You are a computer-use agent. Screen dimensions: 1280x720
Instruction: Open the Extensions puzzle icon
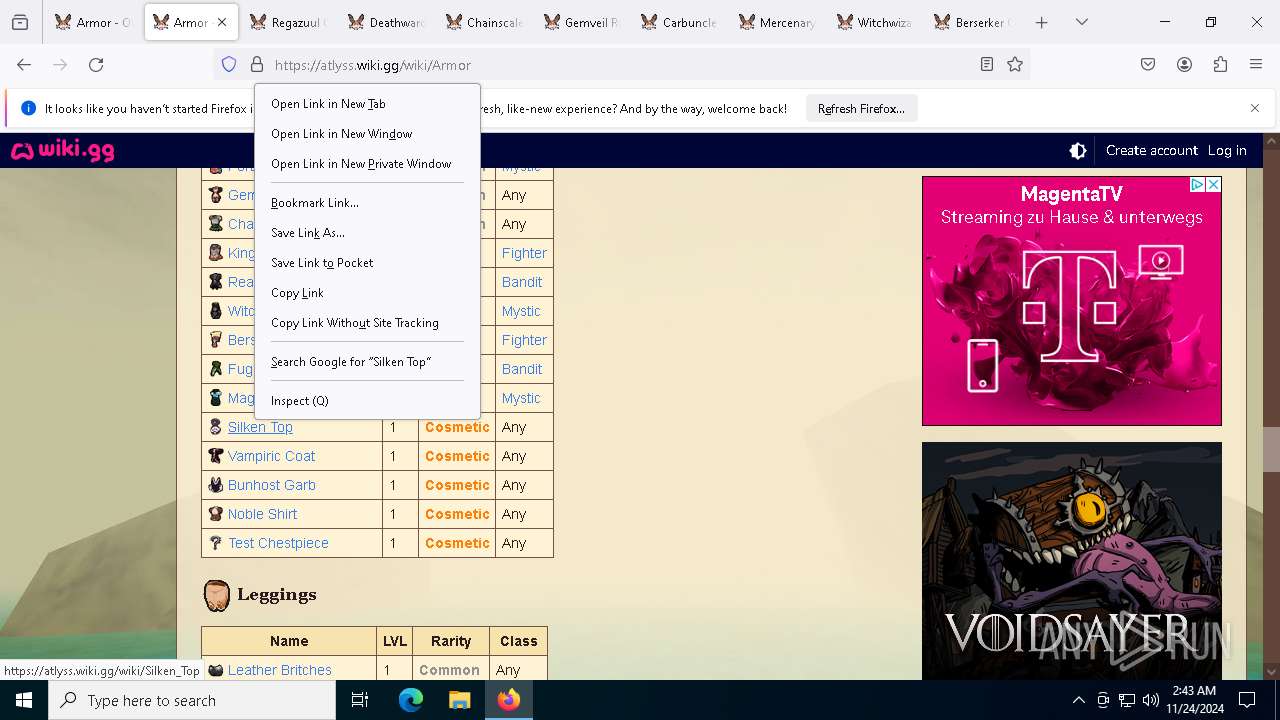tap(1220, 64)
